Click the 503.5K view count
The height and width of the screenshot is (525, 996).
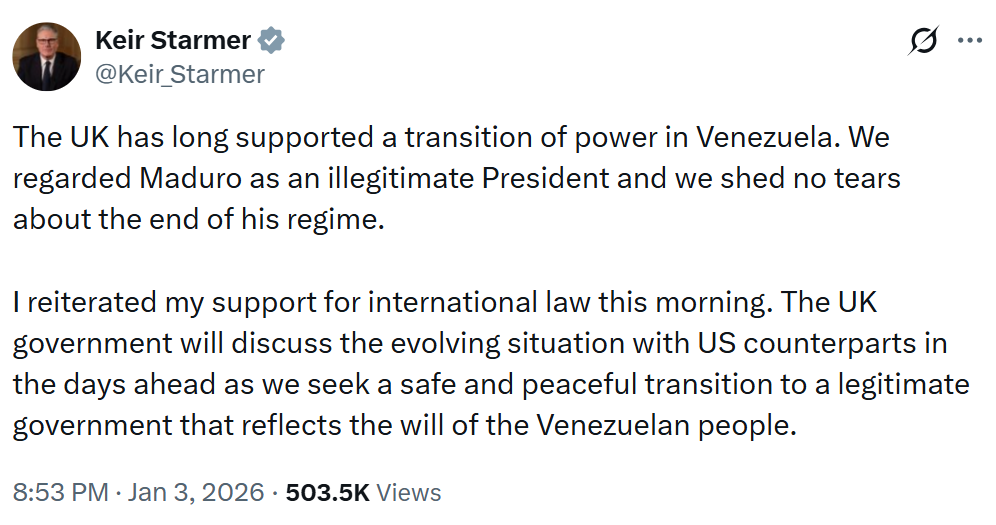click(328, 492)
